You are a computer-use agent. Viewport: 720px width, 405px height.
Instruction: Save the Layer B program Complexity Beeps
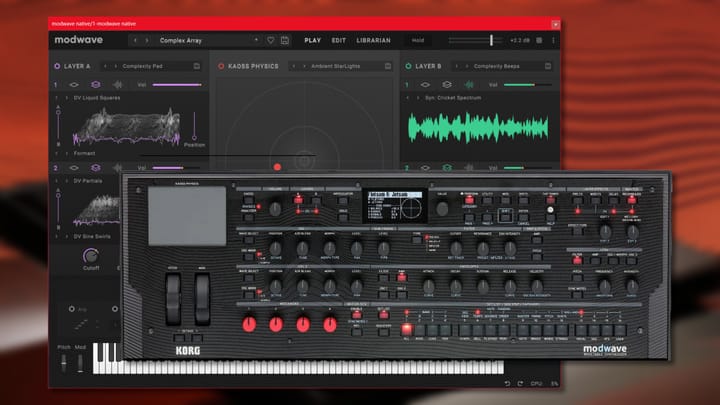[x=548, y=66]
